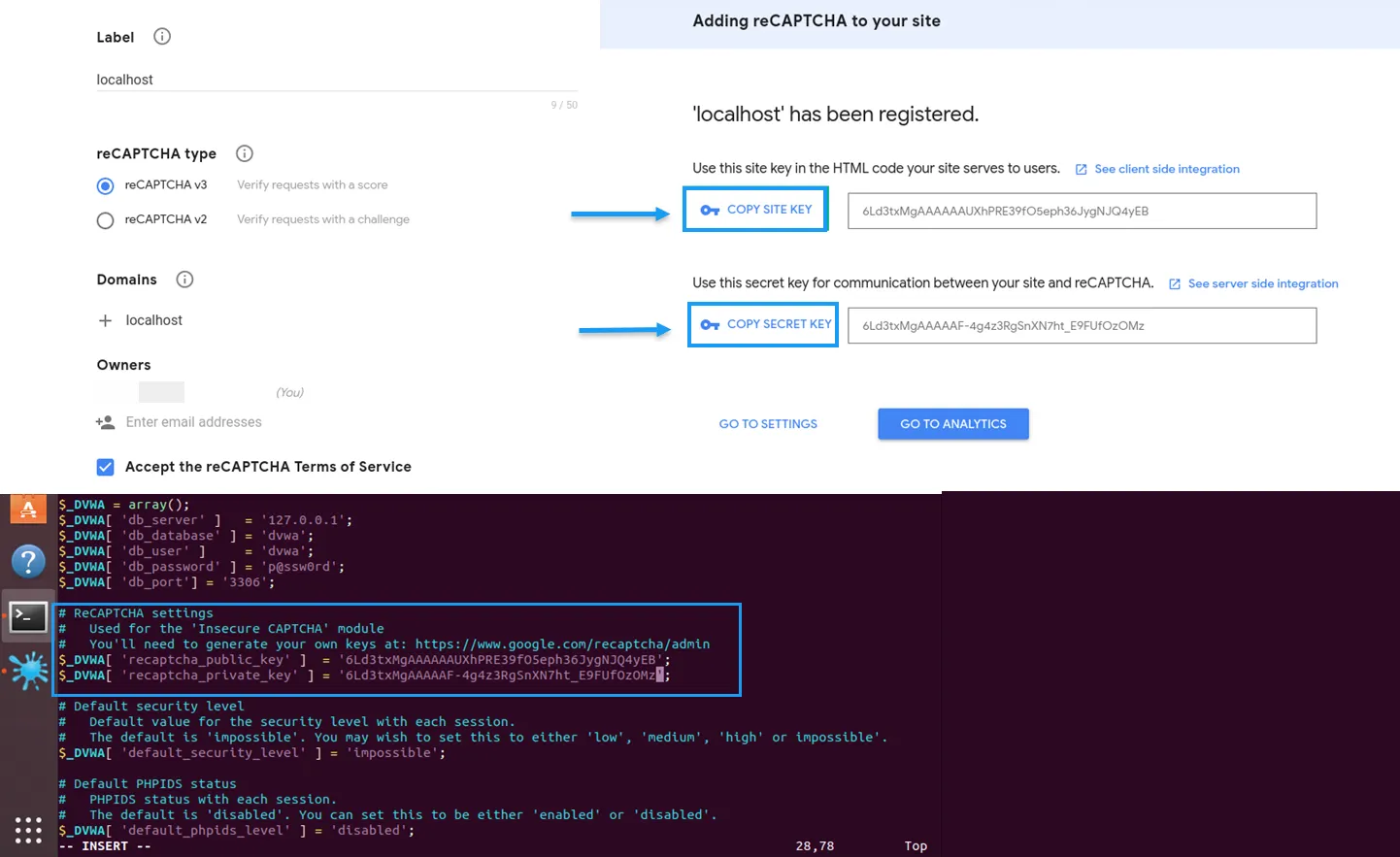Click the recaptcha_private_key line in the terminal
The height and width of the screenshot is (857, 1400).
[x=364, y=676]
